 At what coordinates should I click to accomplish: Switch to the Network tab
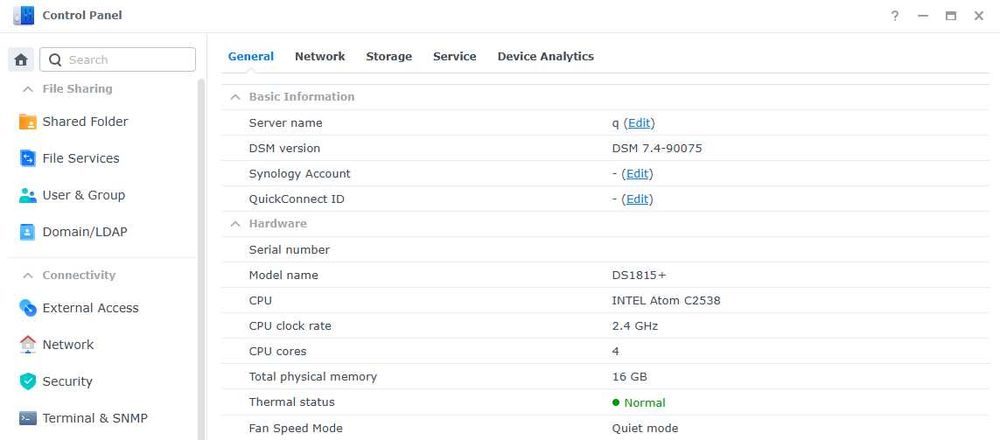click(320, 56)
